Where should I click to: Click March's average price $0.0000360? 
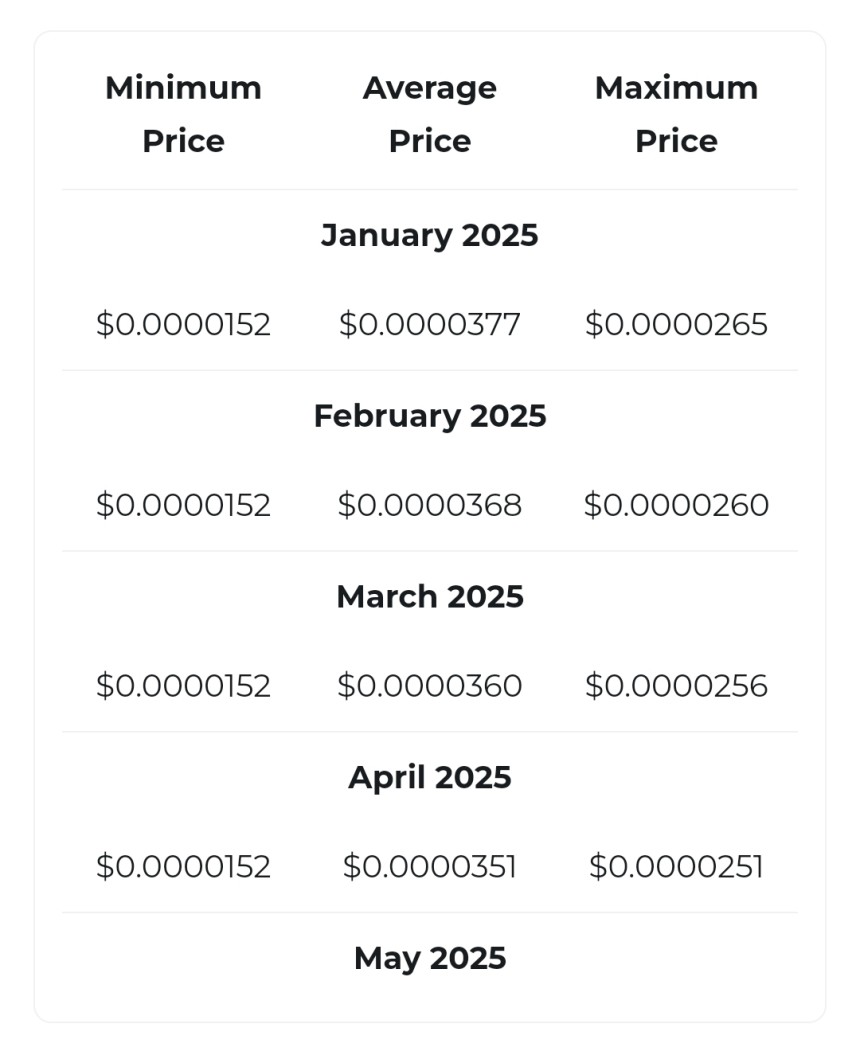tap(430, 687)
